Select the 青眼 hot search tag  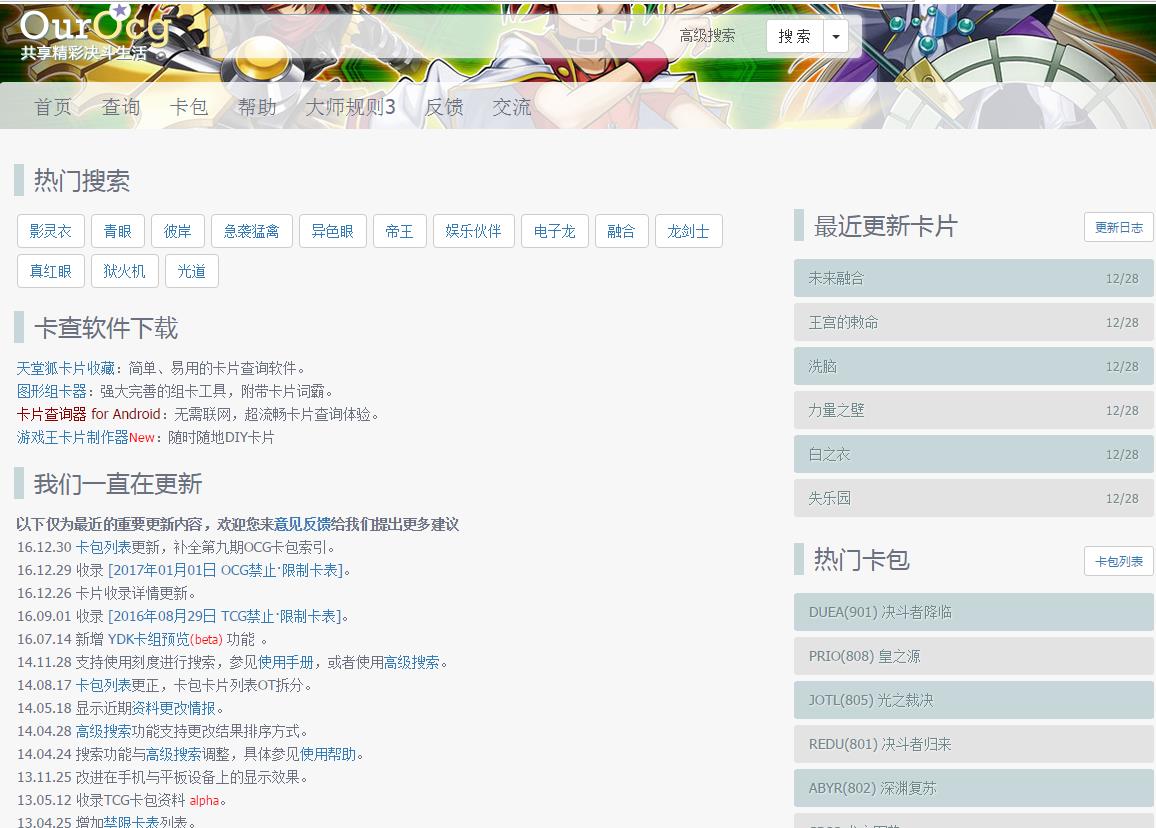tap(118, 232)
